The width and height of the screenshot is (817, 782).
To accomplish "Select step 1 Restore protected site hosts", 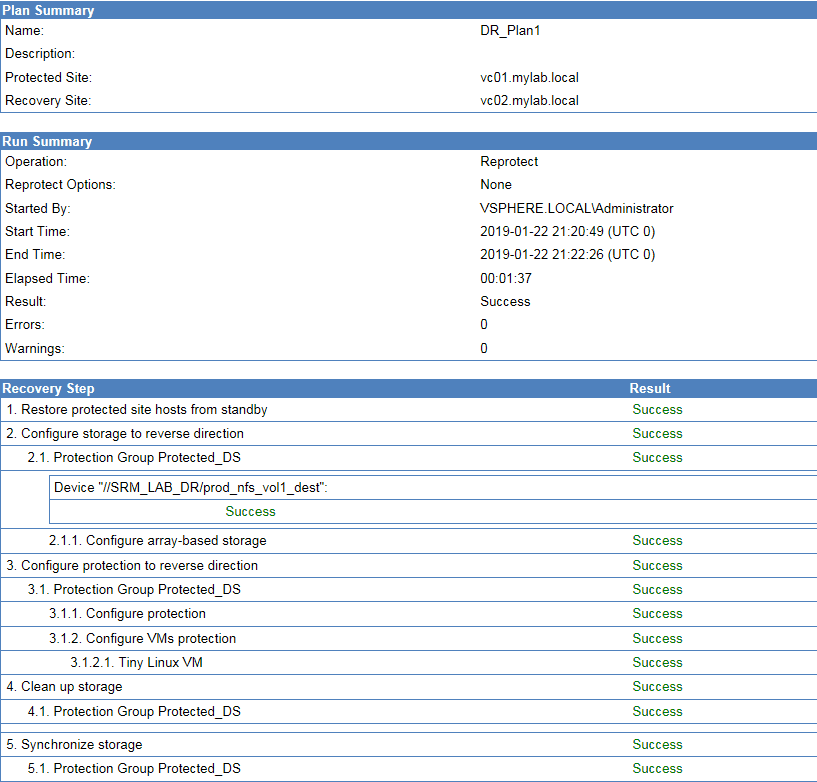I will point(137,410).
